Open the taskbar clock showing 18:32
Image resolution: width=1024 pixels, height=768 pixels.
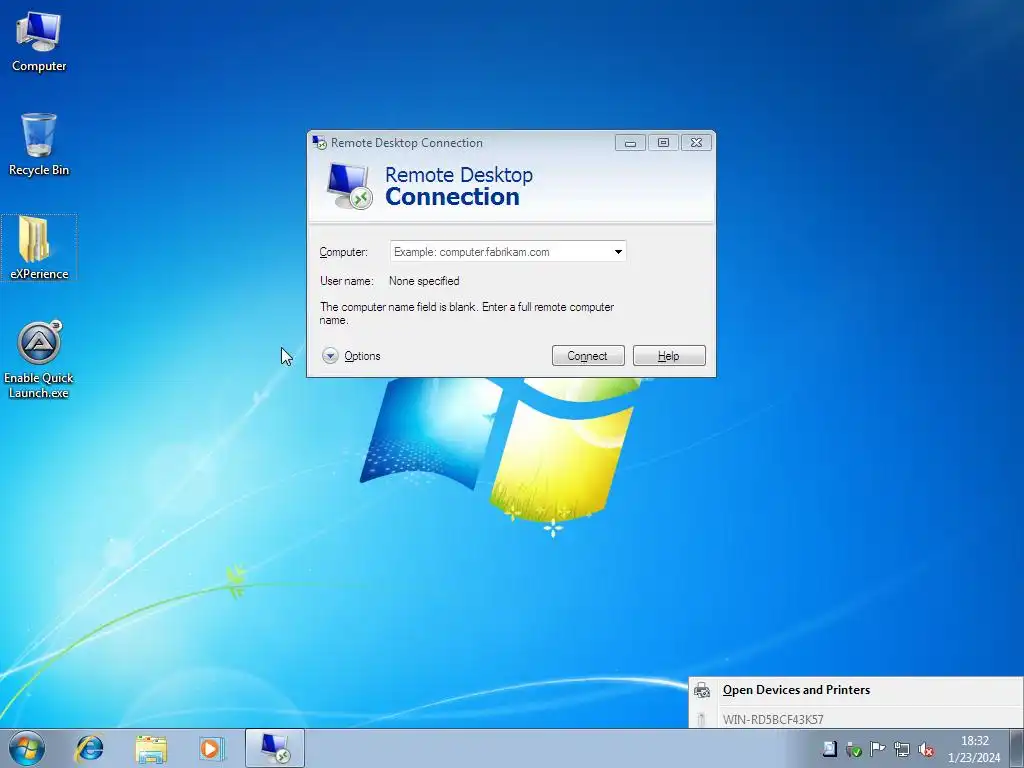click(974, 749)
